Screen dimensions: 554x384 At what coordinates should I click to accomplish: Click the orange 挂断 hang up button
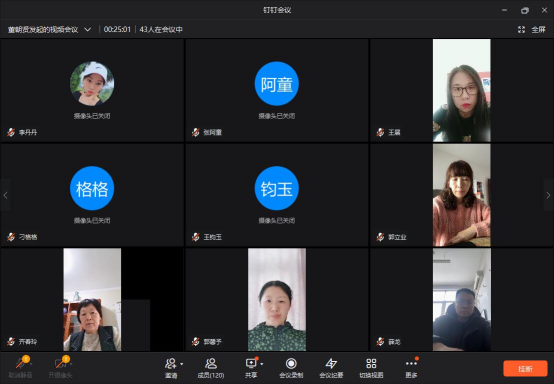(x=525, y=369)
